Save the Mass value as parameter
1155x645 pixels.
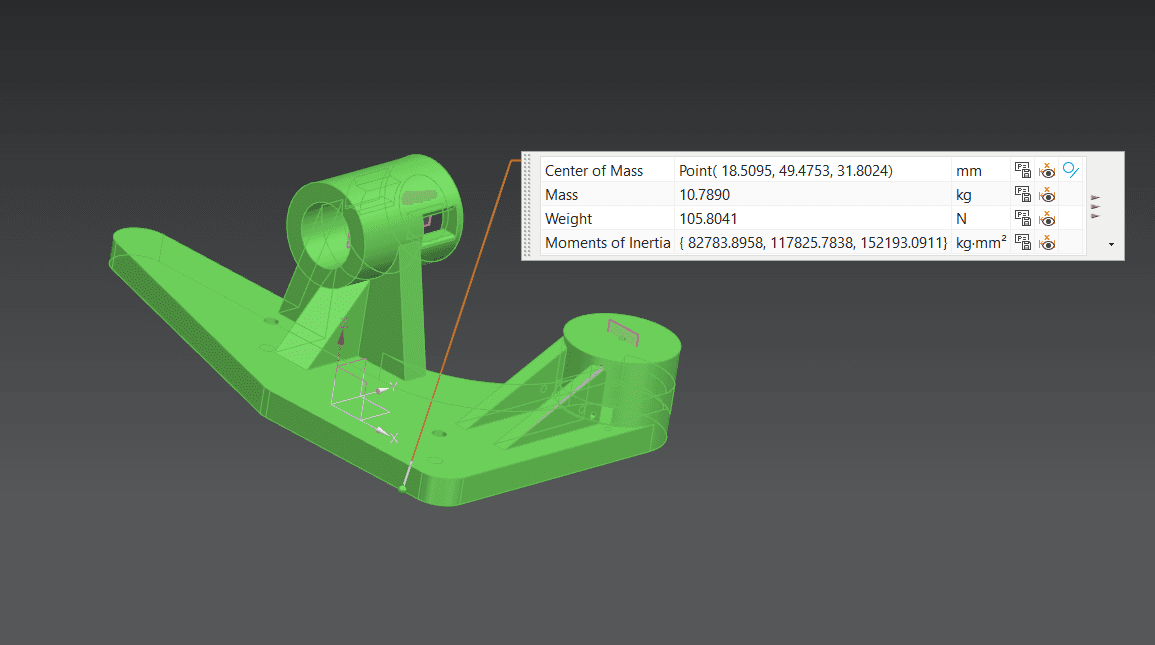pyautogui.click(x=1022, y=194)
